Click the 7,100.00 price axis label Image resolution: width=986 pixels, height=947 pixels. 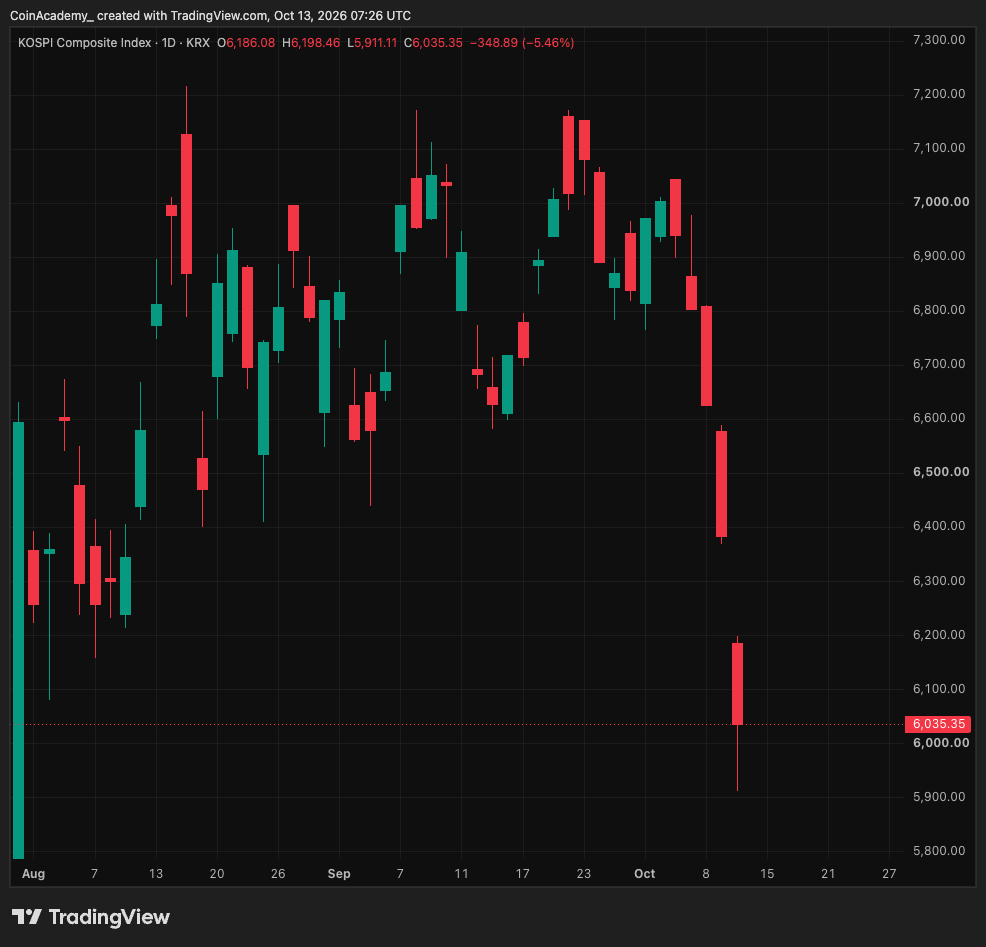[x=939, y=148]
